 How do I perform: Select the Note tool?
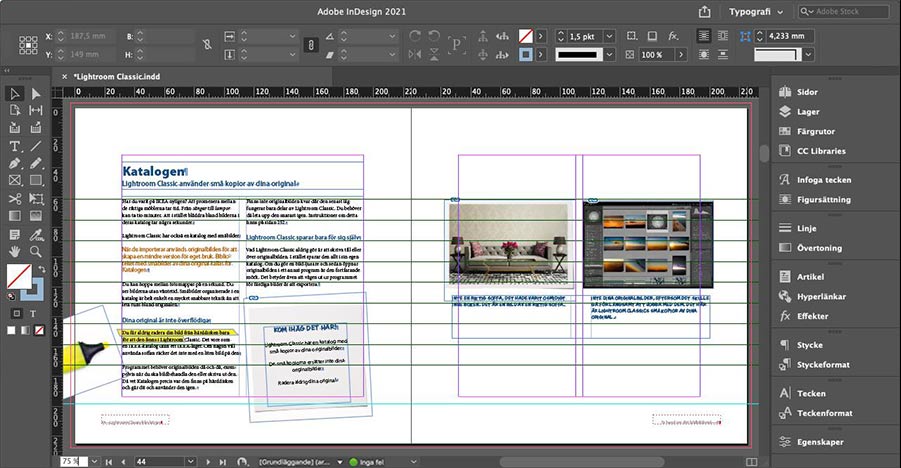pos(15,235)
